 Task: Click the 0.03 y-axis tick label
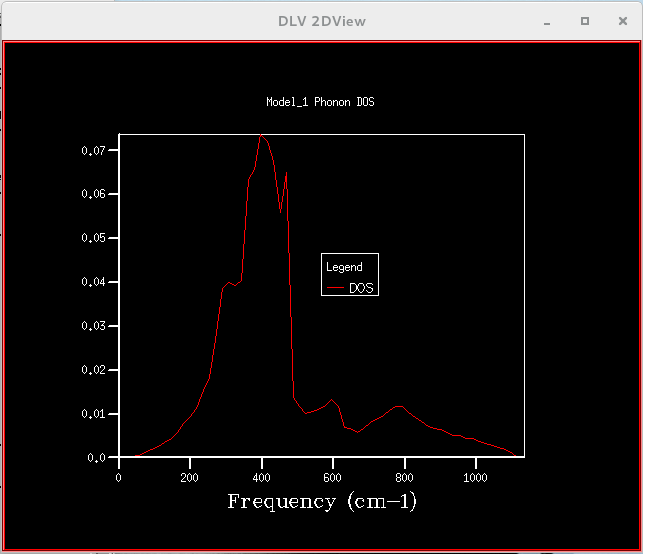click(93, 326)
